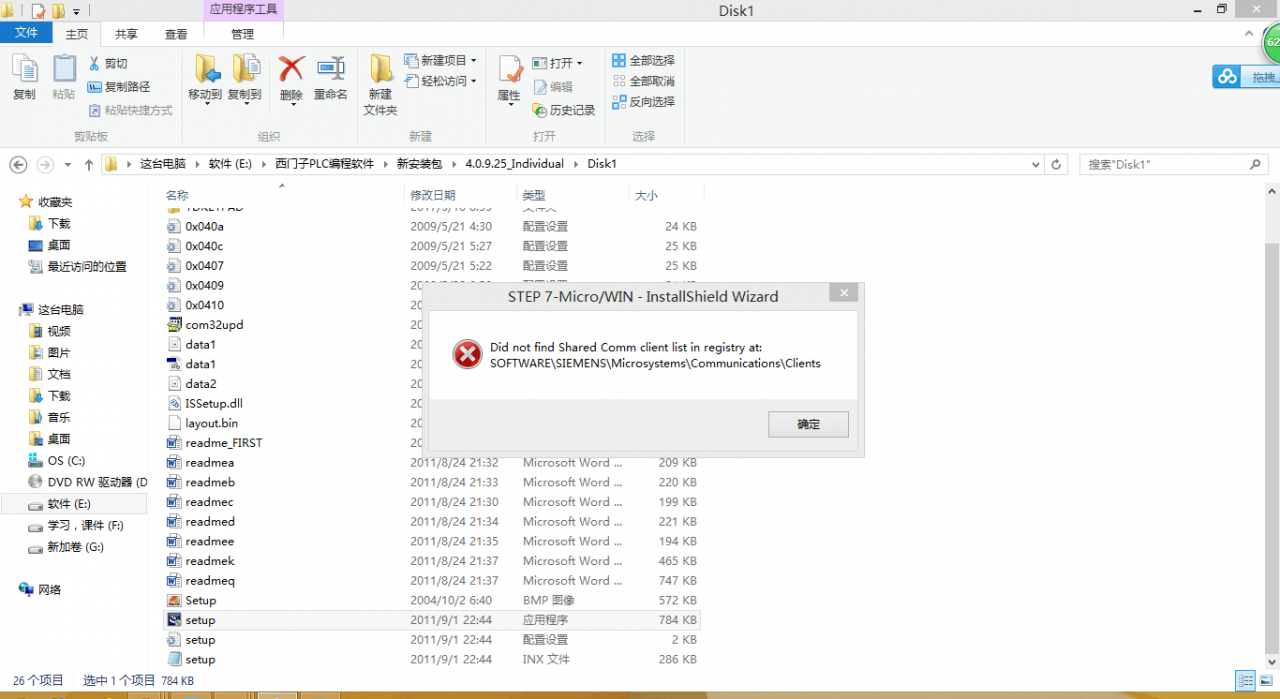Sort by the Name (名称) column header
The image size is (1280, 699).
pos(177,195)
